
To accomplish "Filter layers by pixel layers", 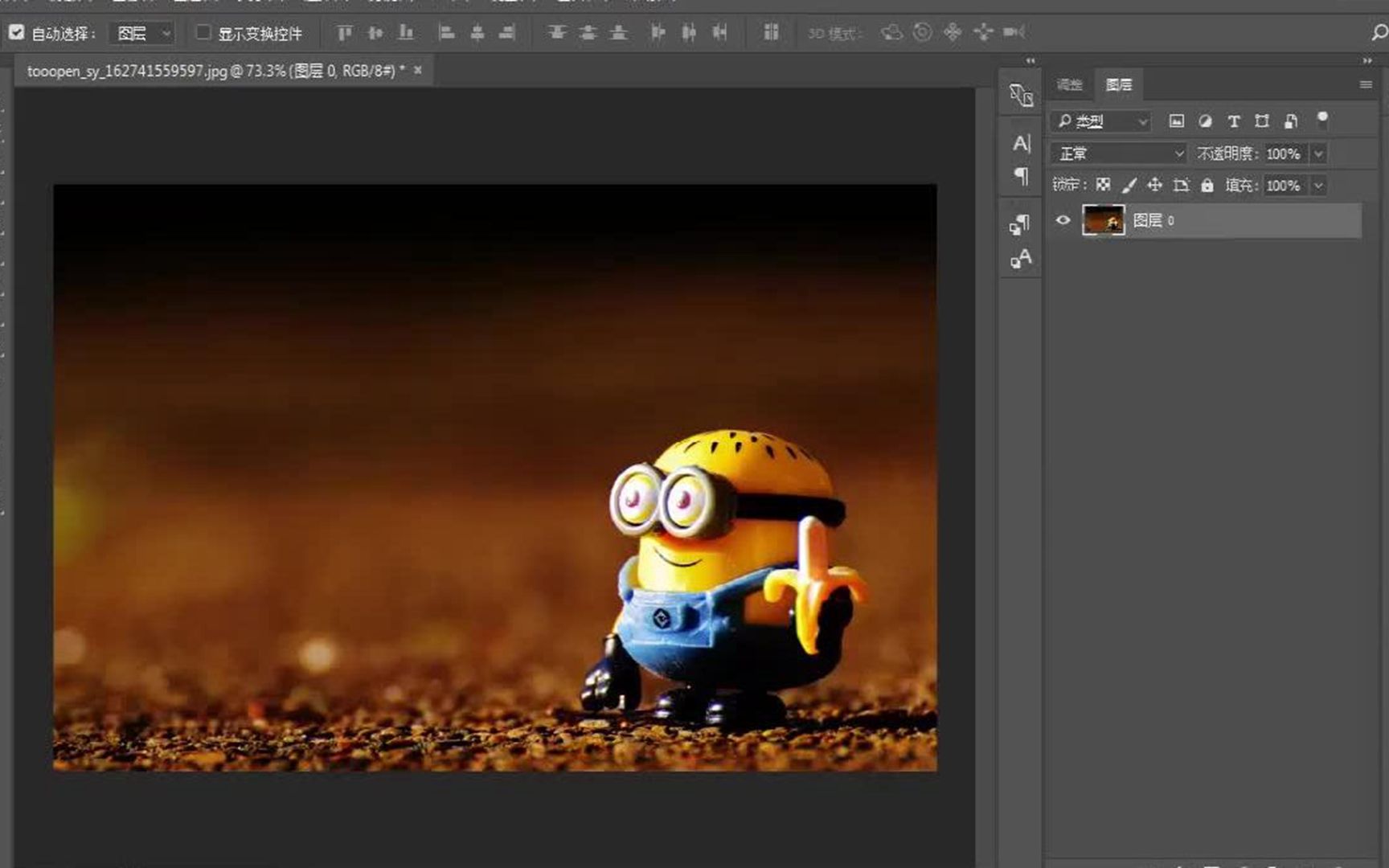I will pos(1176,121).
